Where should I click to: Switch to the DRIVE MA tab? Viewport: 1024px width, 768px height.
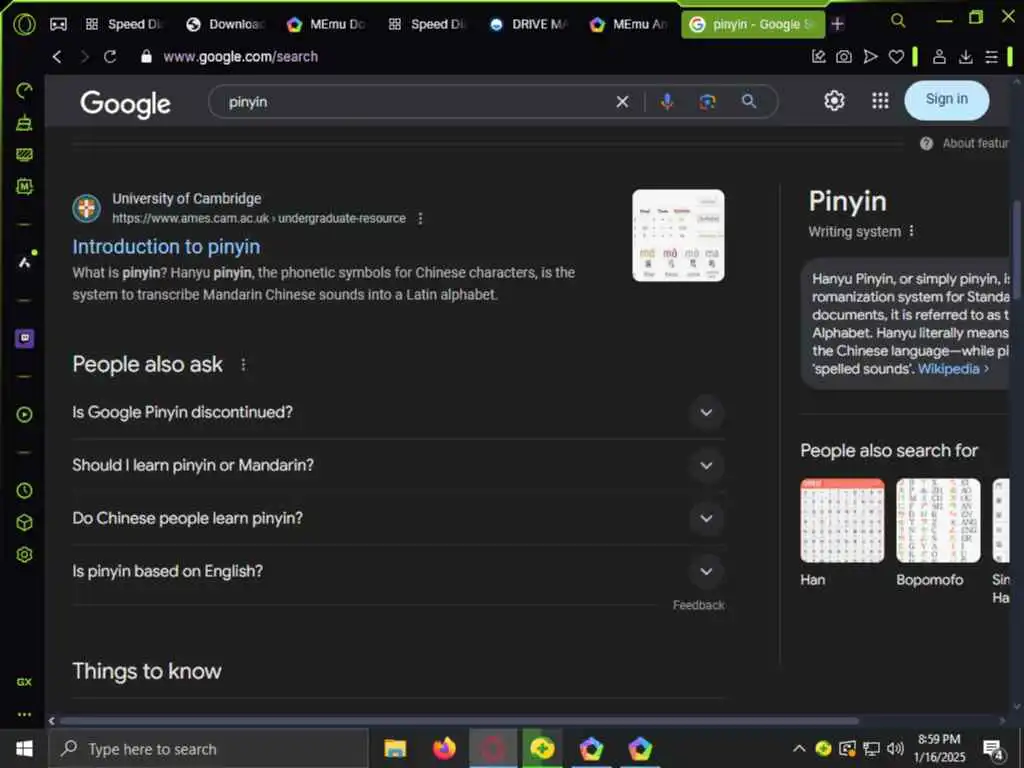click(x=529, y=25)
